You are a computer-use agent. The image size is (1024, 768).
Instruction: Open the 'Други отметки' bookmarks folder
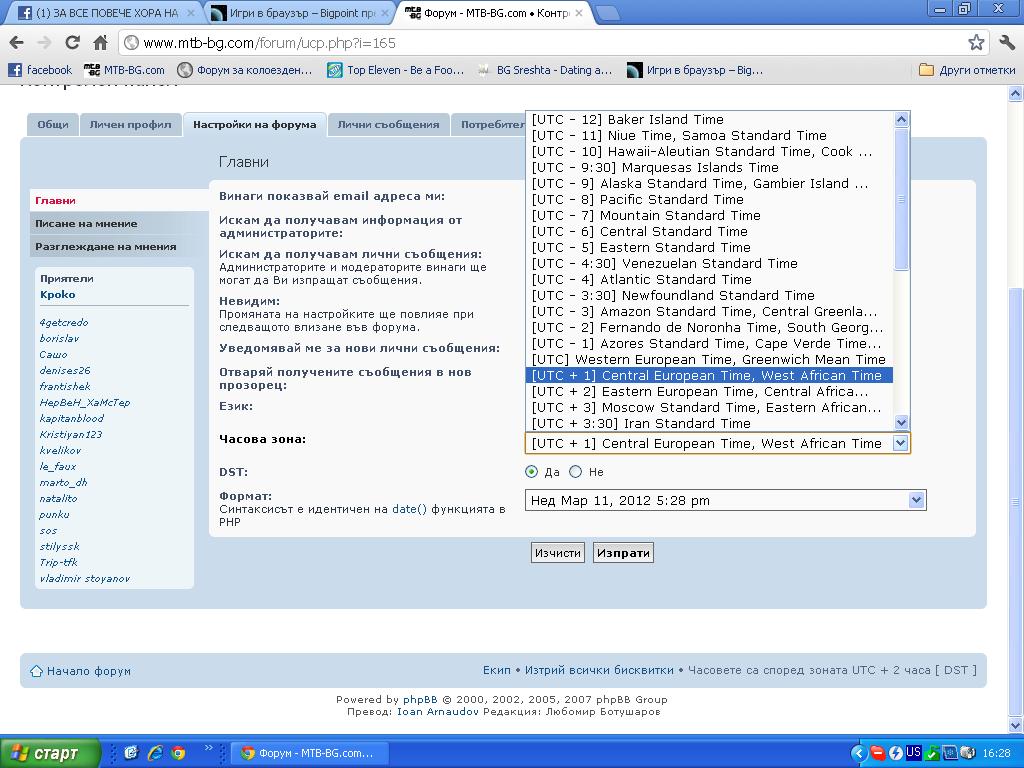967,70
